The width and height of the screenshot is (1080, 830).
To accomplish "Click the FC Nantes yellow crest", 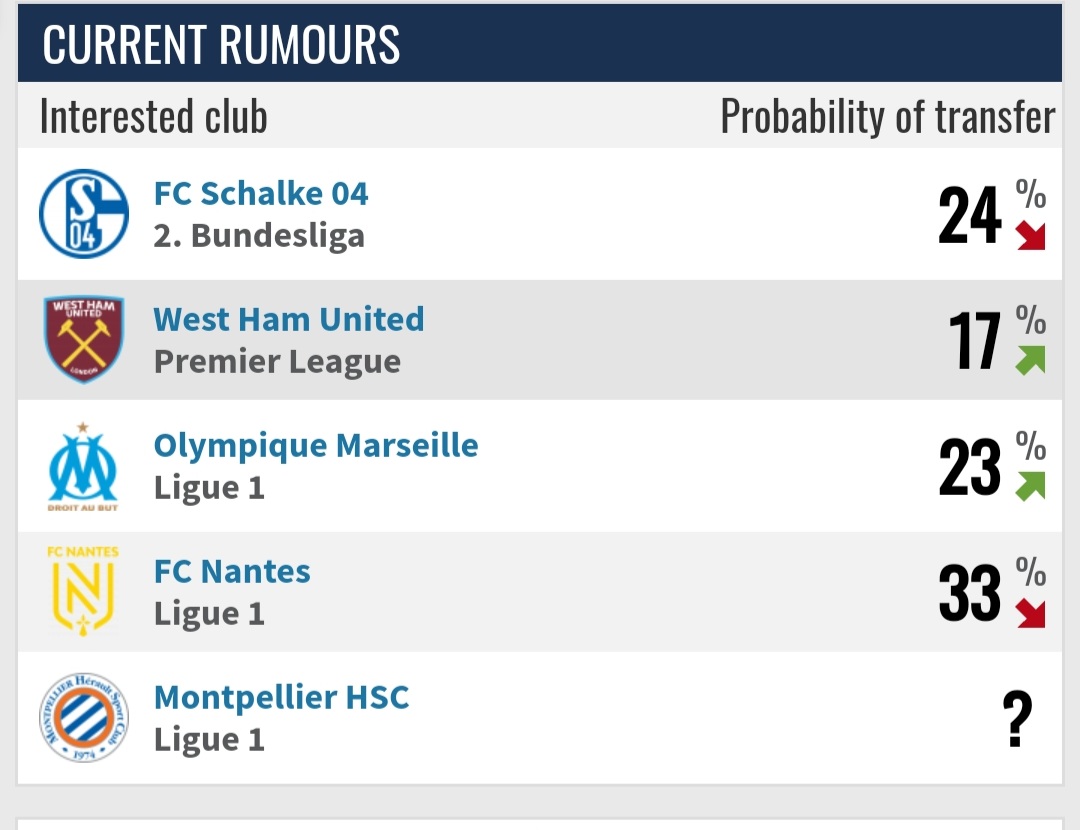I will (83, 591).
